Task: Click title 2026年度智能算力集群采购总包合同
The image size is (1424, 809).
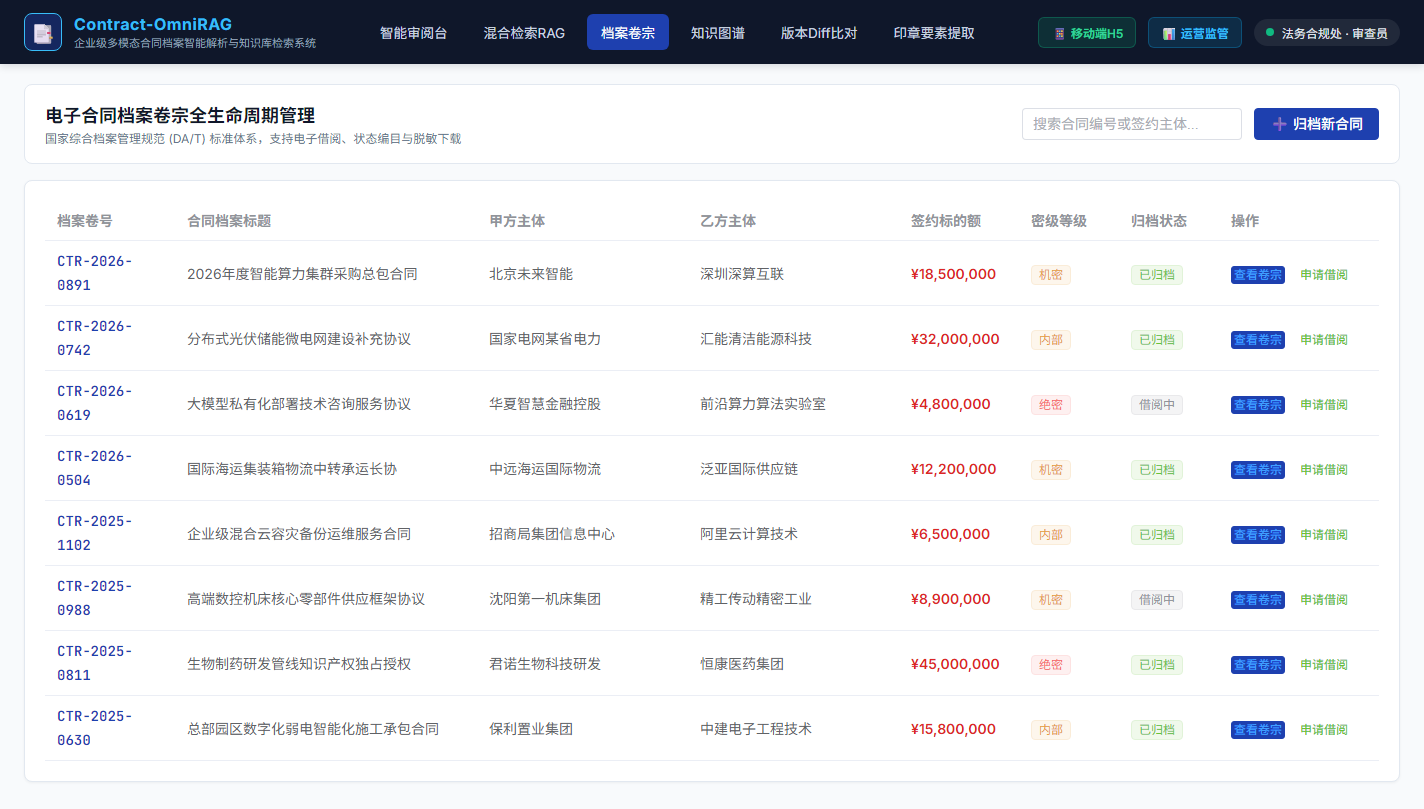Action: 302,274
